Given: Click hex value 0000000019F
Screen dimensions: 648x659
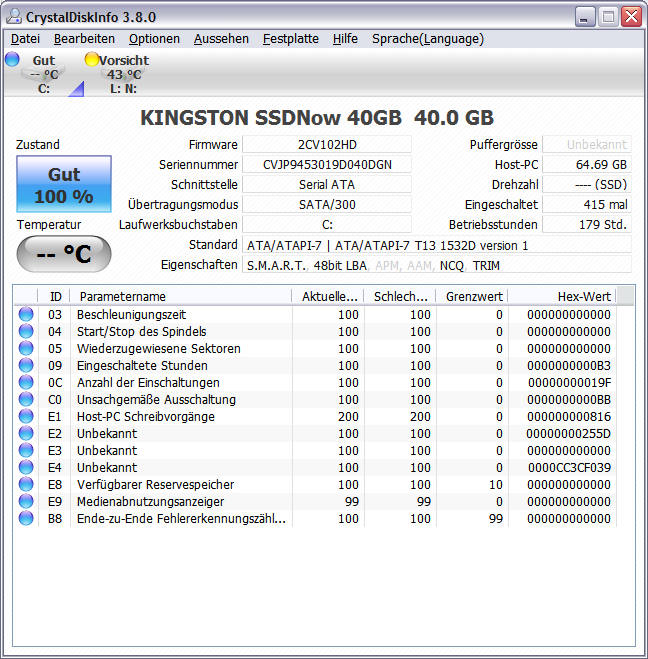Looking at the screenshot, I should (570, 382).
